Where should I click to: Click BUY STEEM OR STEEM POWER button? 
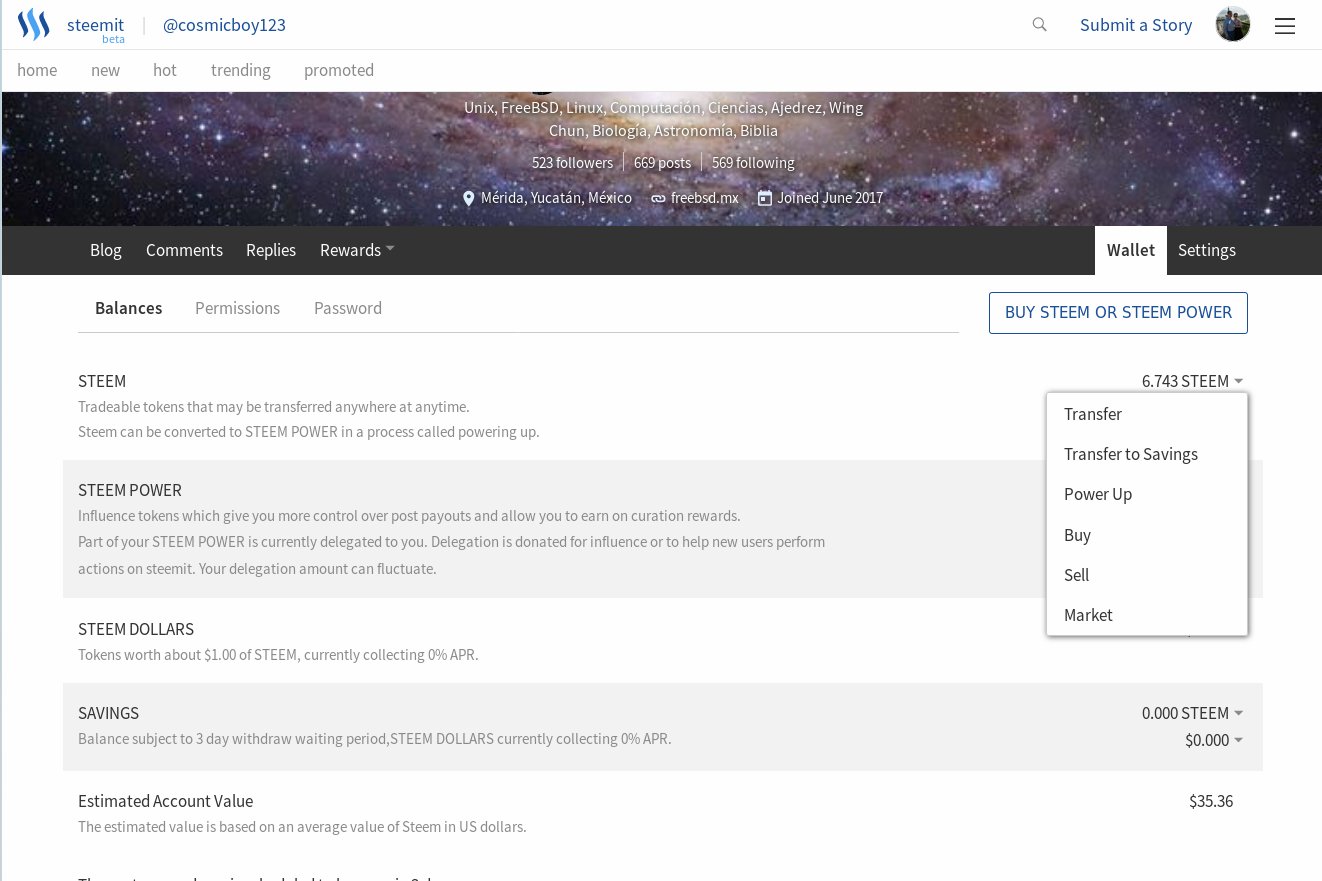click(x=1118, y=313)
